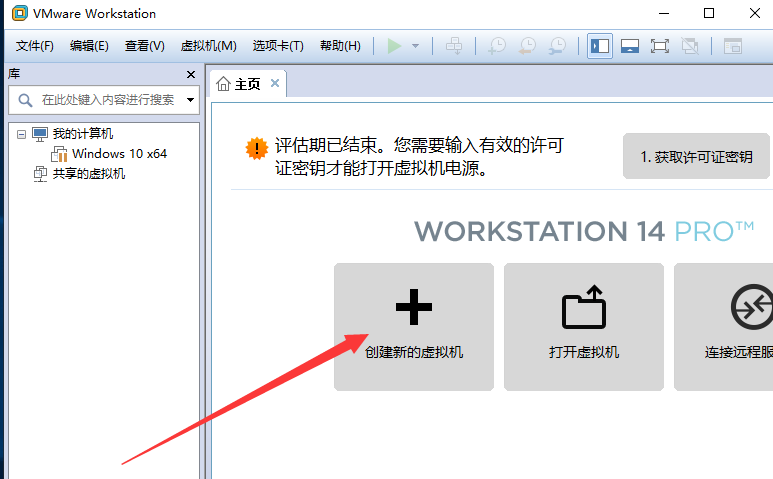773x479 pixels.
Task: Click the Revert to Snapshot icon
Action: [526, 46]
